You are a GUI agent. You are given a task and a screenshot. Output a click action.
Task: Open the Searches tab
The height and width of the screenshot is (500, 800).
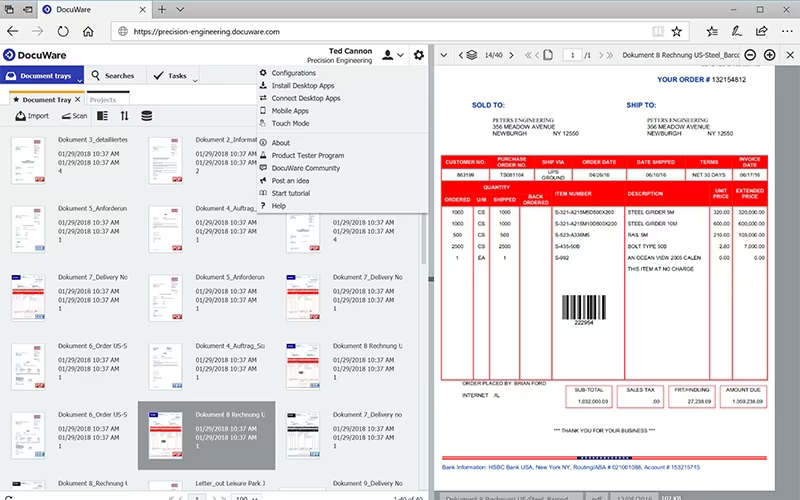point(113,76)
